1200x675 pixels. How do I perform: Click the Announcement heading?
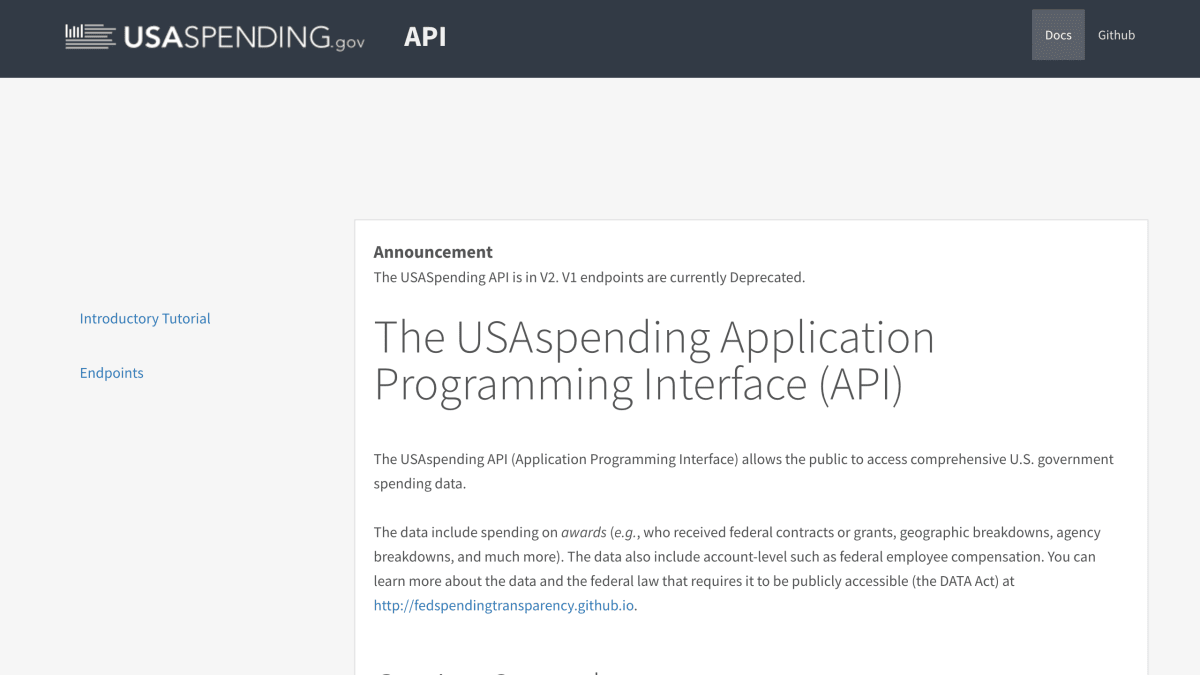[433, 252]
